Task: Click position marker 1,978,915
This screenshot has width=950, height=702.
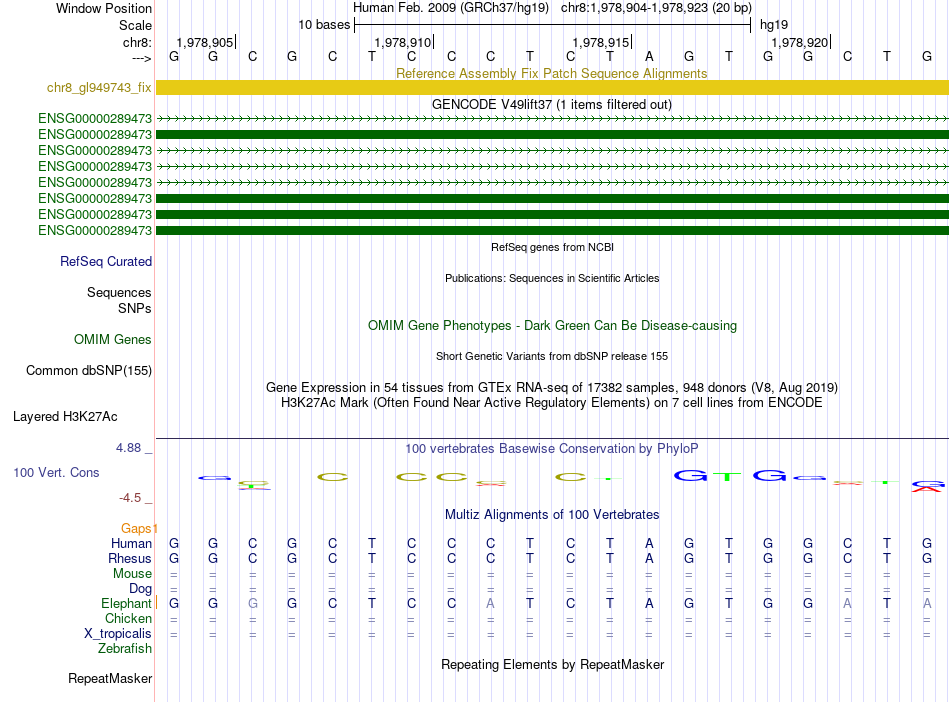Action: (601, 42)
